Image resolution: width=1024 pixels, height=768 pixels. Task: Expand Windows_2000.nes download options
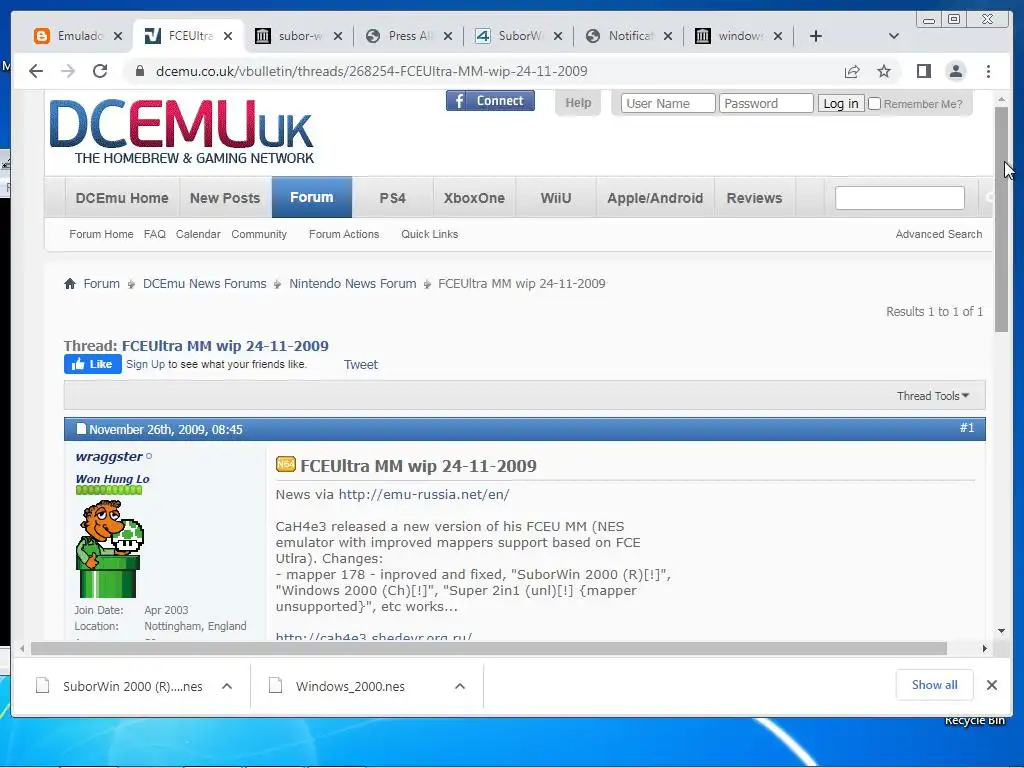[x=460, y=686]
